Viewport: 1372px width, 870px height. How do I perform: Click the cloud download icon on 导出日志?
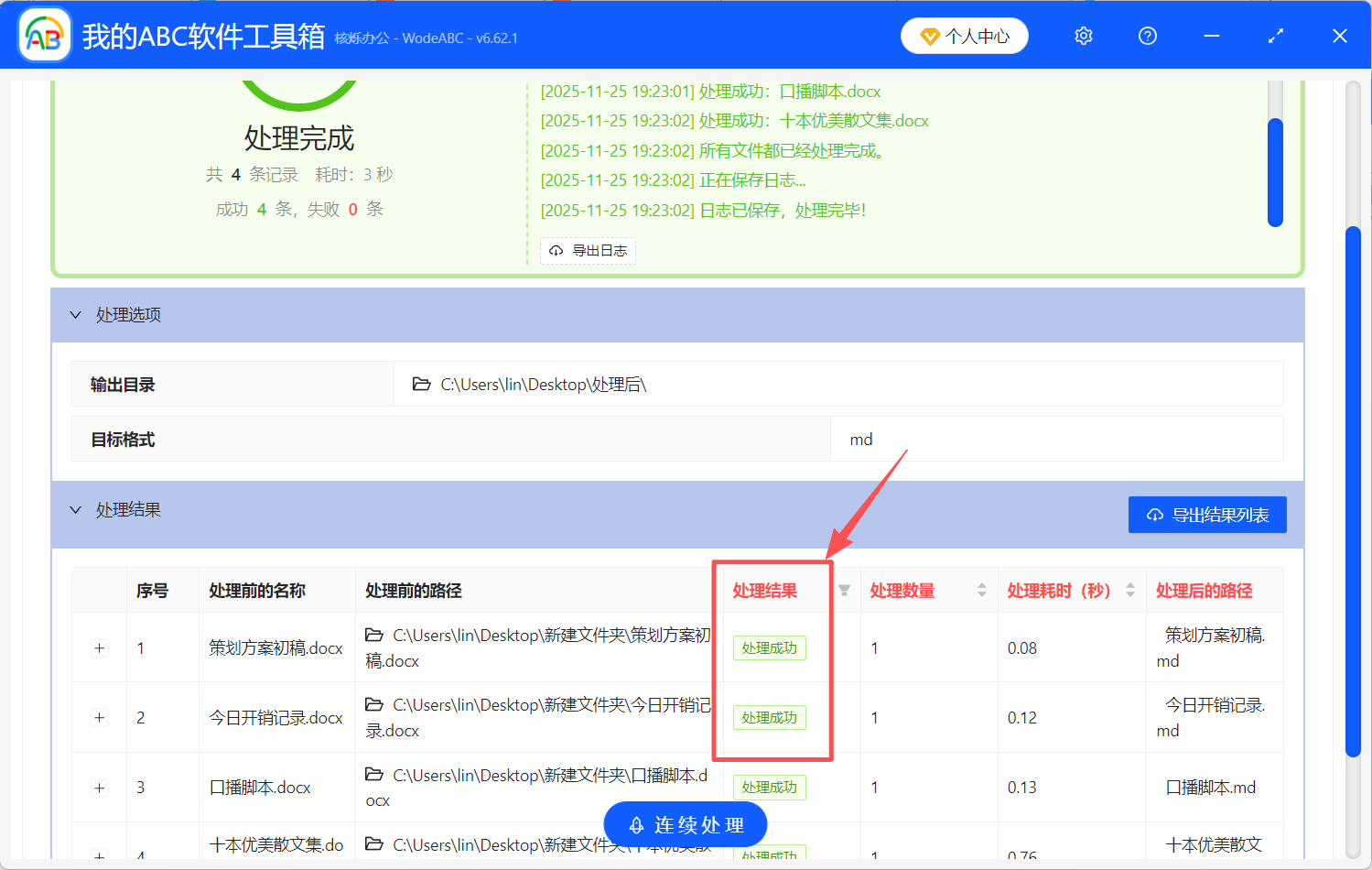coord(557,250)
